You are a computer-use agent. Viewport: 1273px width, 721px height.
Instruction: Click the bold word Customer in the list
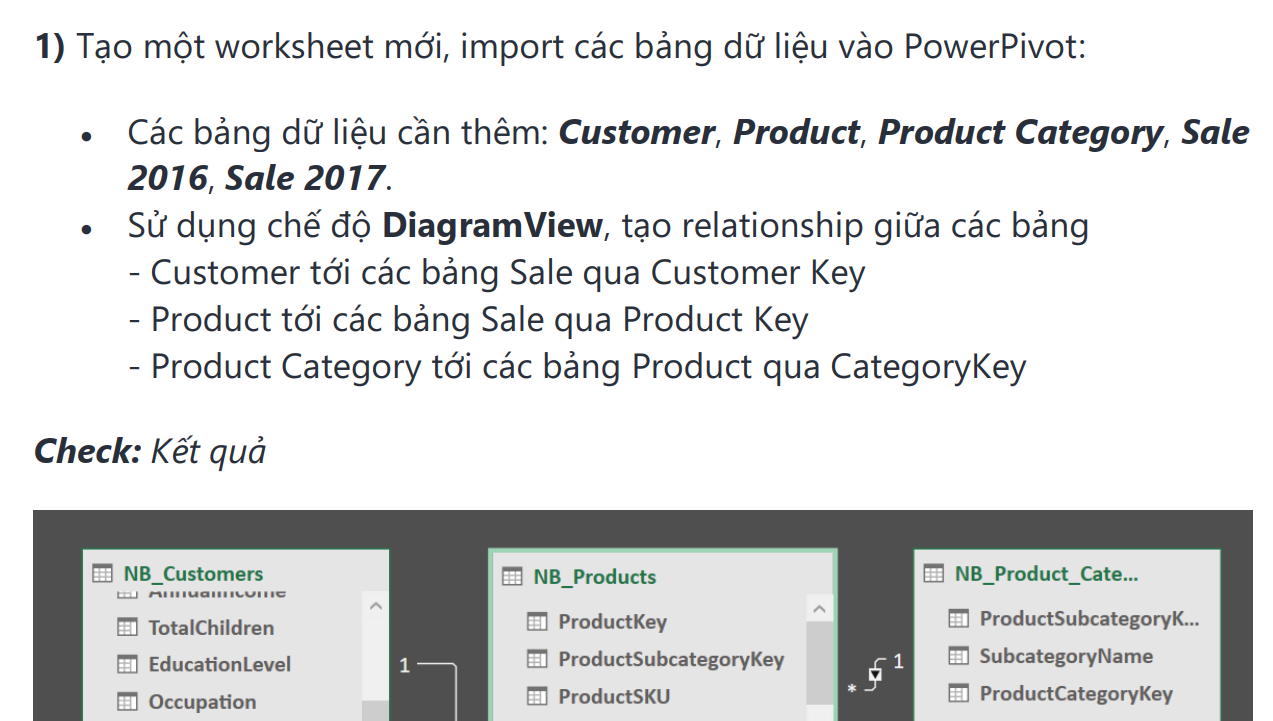(x=636, y=132)
